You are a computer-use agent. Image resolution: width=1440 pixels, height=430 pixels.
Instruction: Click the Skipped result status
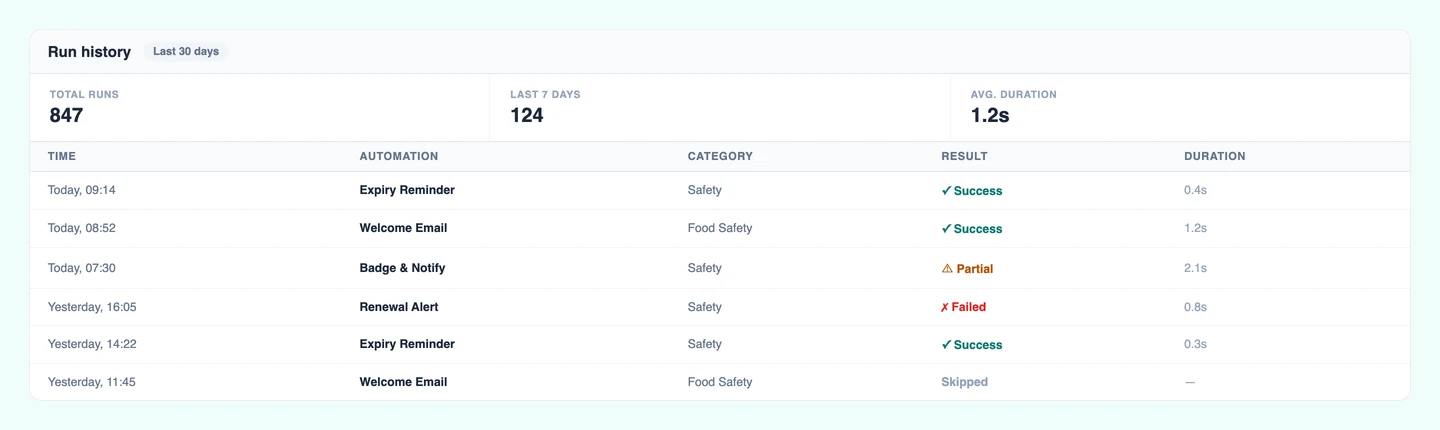964,382
